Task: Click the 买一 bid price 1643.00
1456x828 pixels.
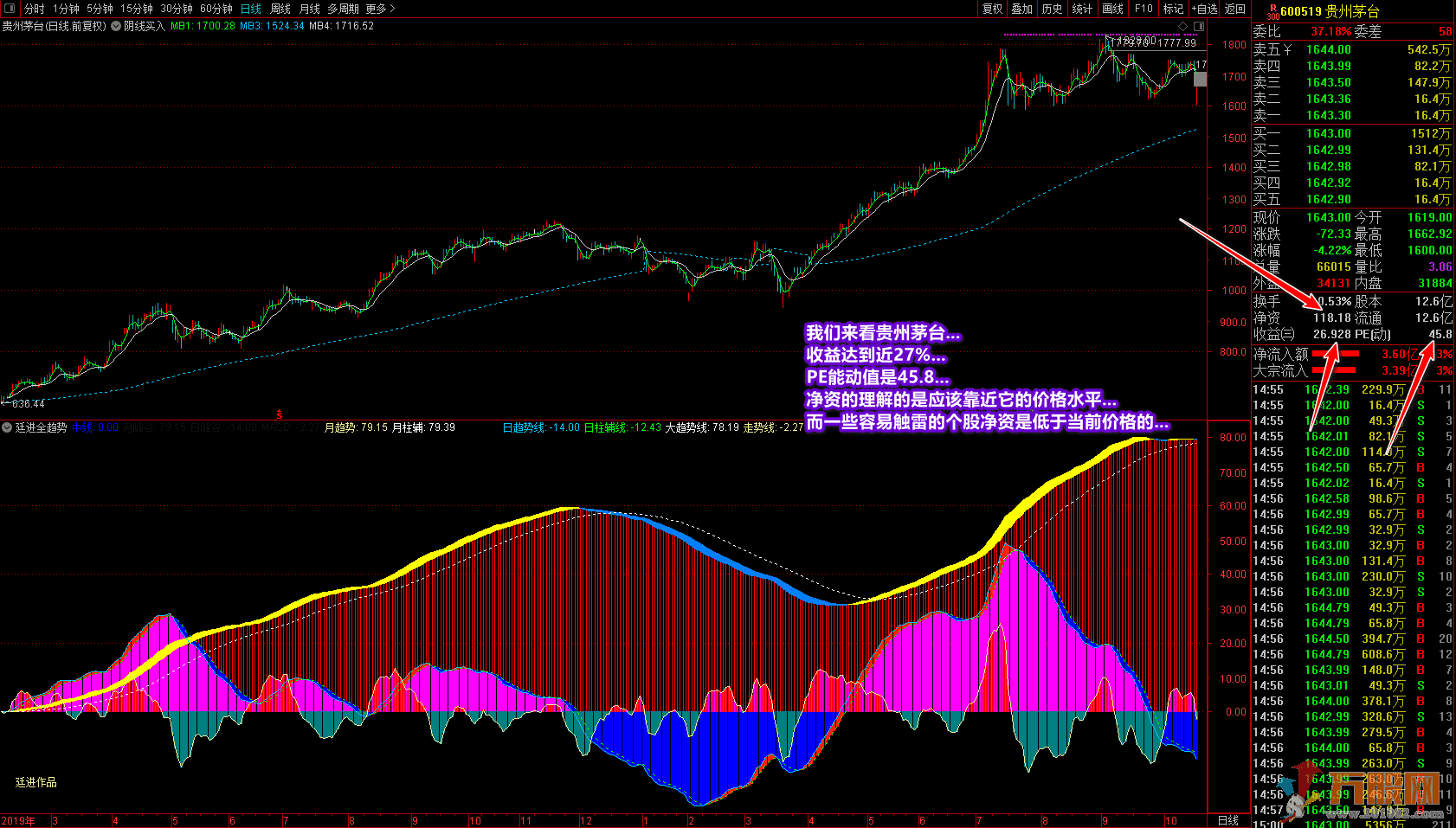Action: 1328,133
